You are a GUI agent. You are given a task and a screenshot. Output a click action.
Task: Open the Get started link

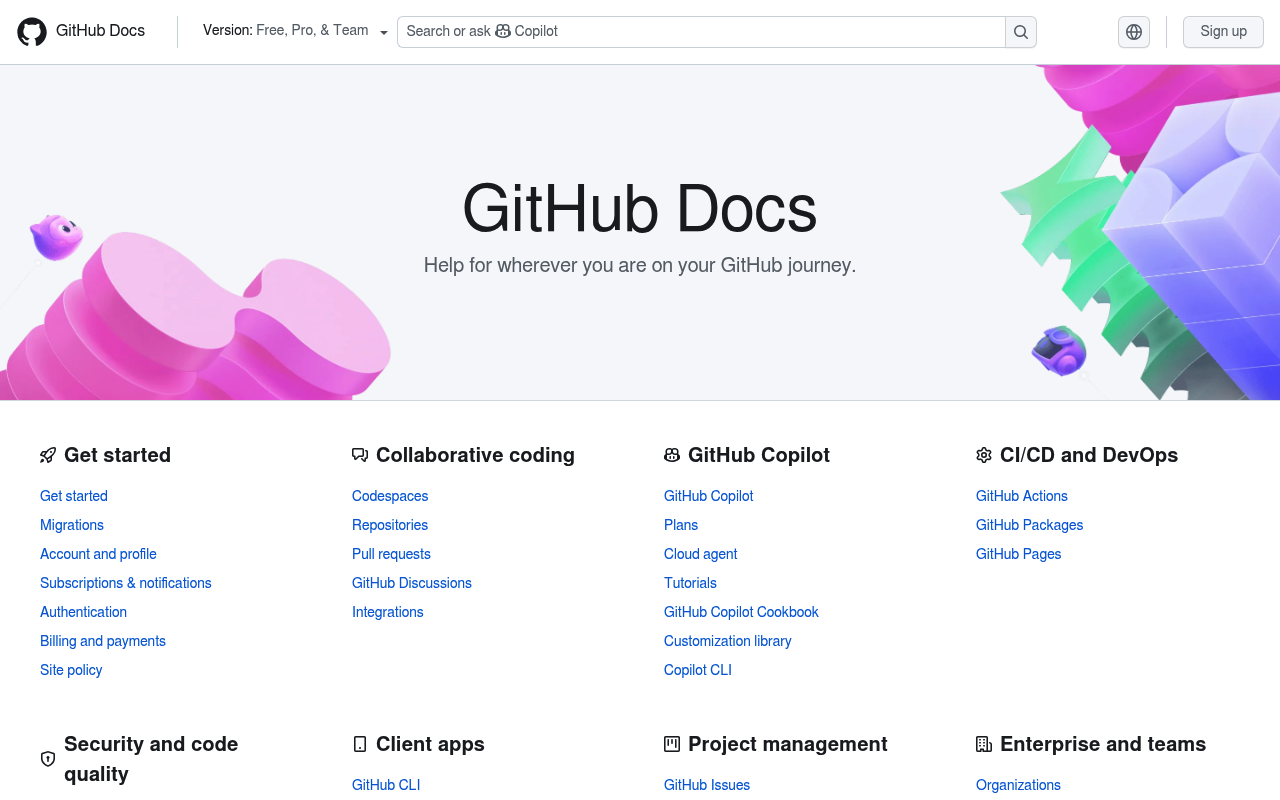[x=74, y=496]
